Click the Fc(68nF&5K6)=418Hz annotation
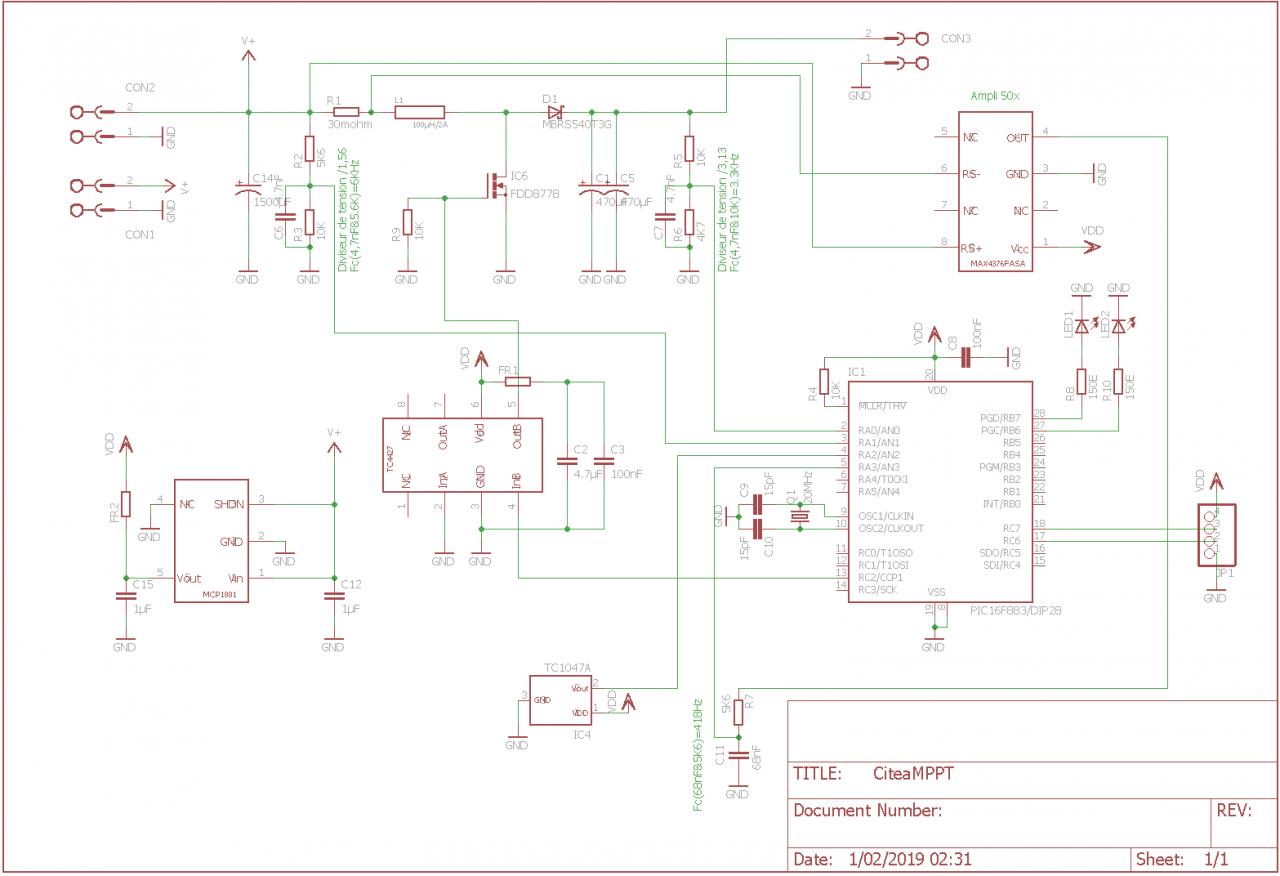 pos(698,756)
